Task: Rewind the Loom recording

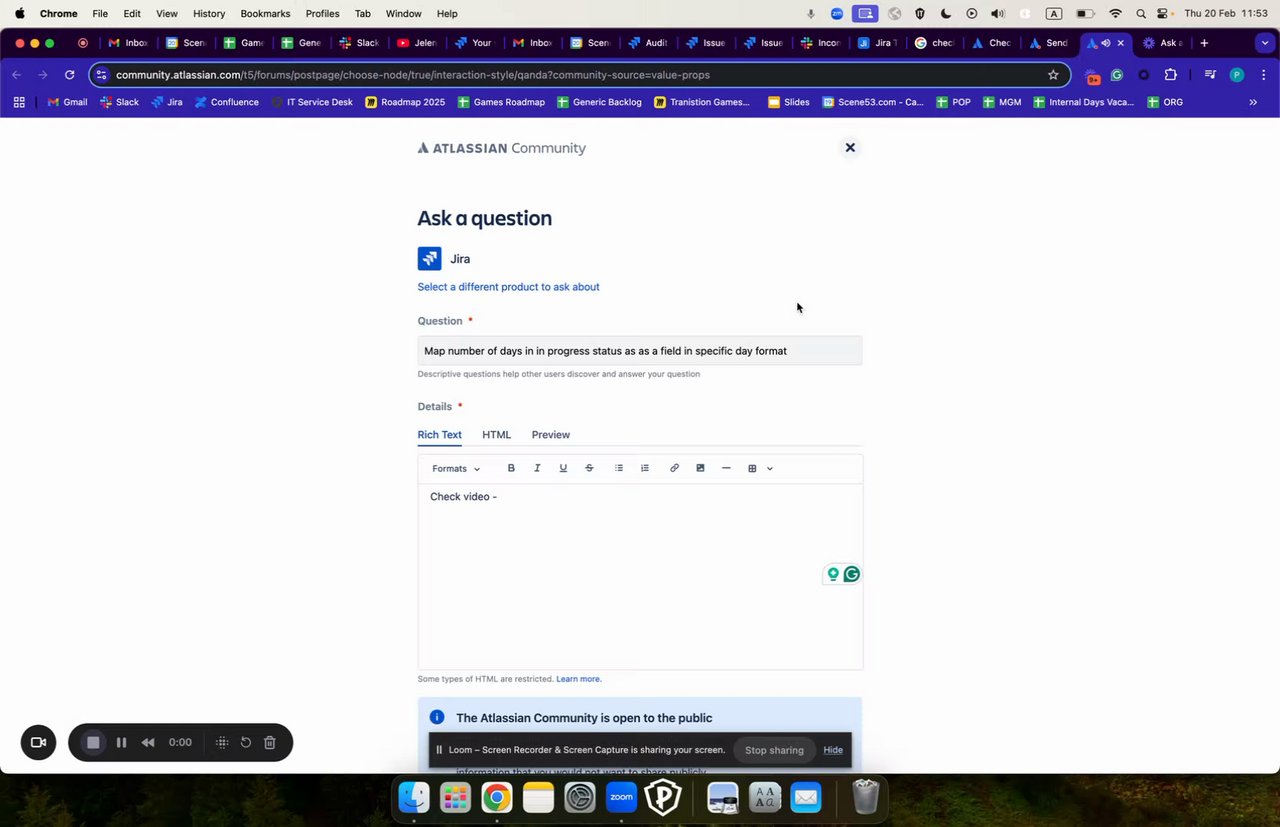Action: 148,743
